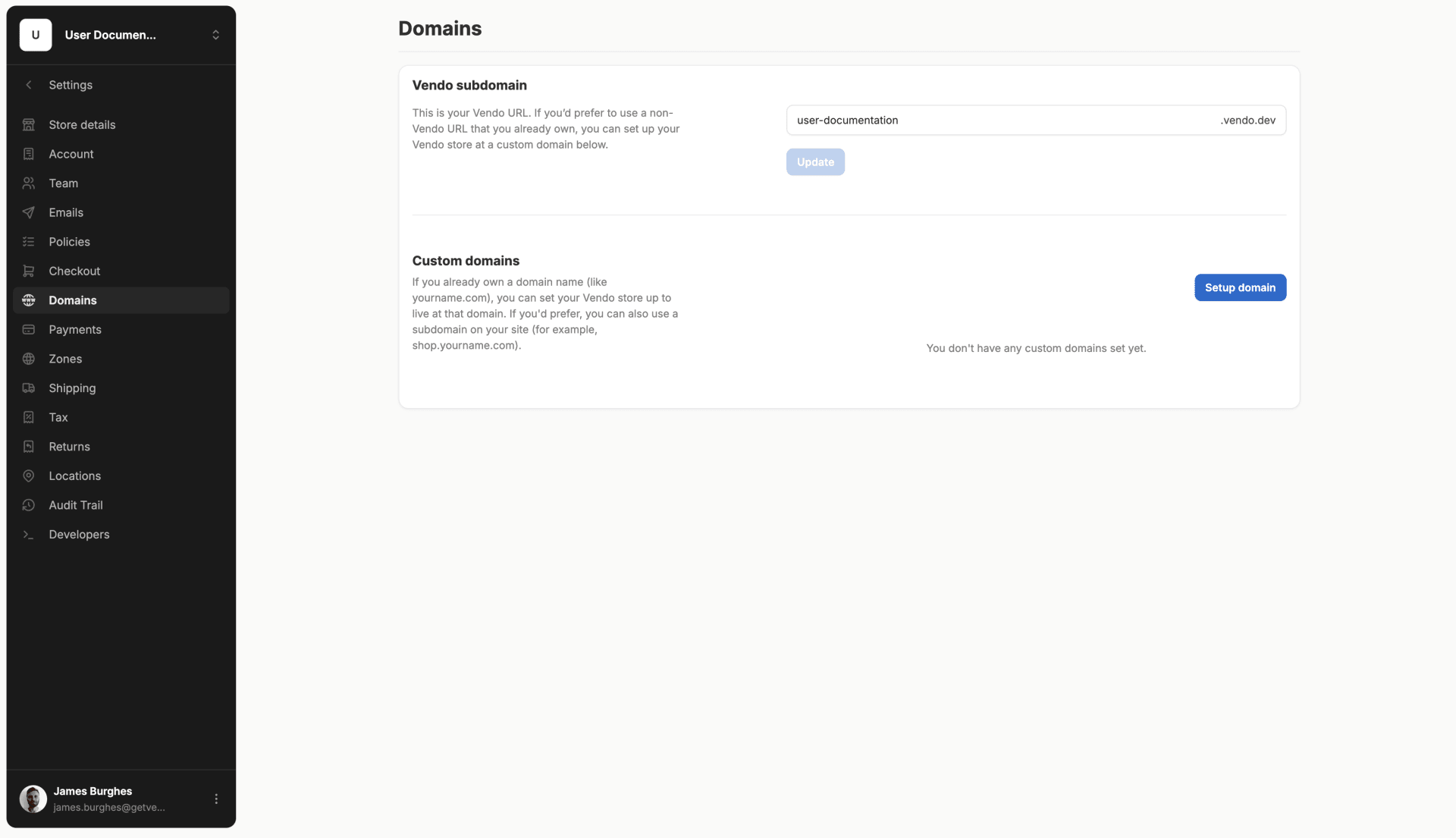Open Emails settings

pos(121,212)
